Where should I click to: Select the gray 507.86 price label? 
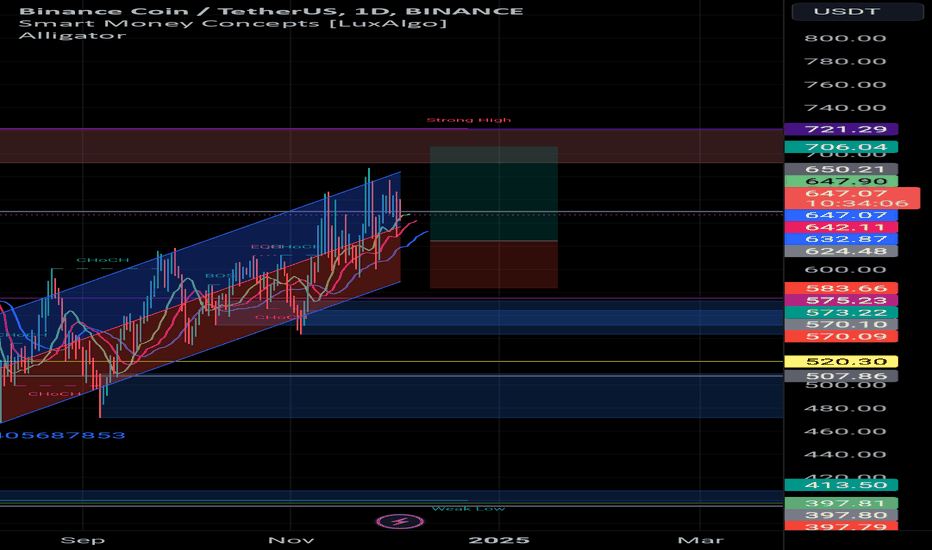point(841,376)
